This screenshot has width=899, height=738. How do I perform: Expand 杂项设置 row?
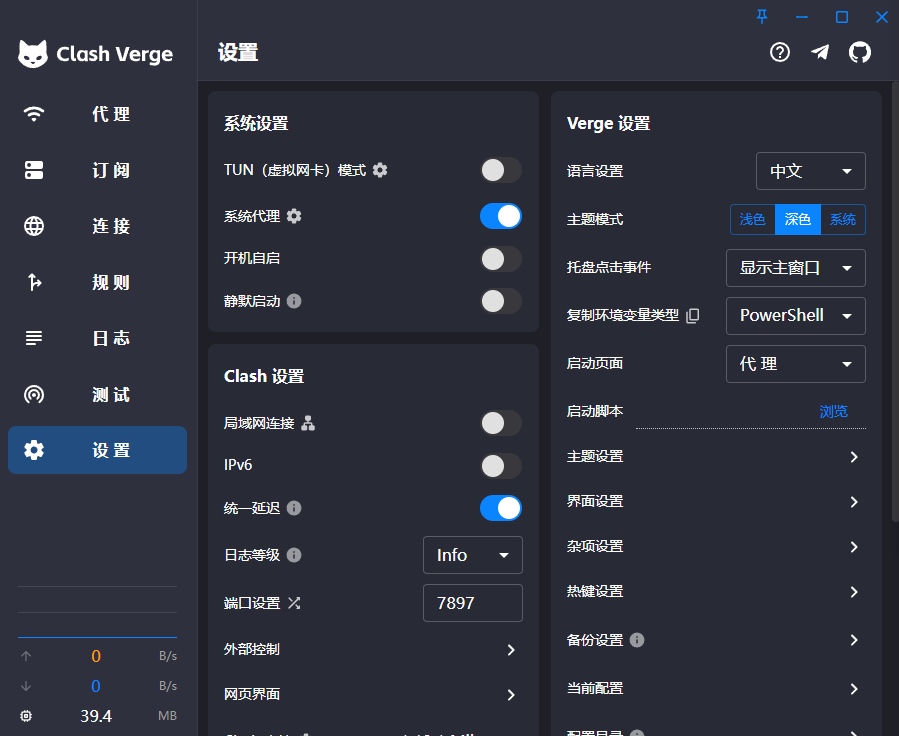716,548
